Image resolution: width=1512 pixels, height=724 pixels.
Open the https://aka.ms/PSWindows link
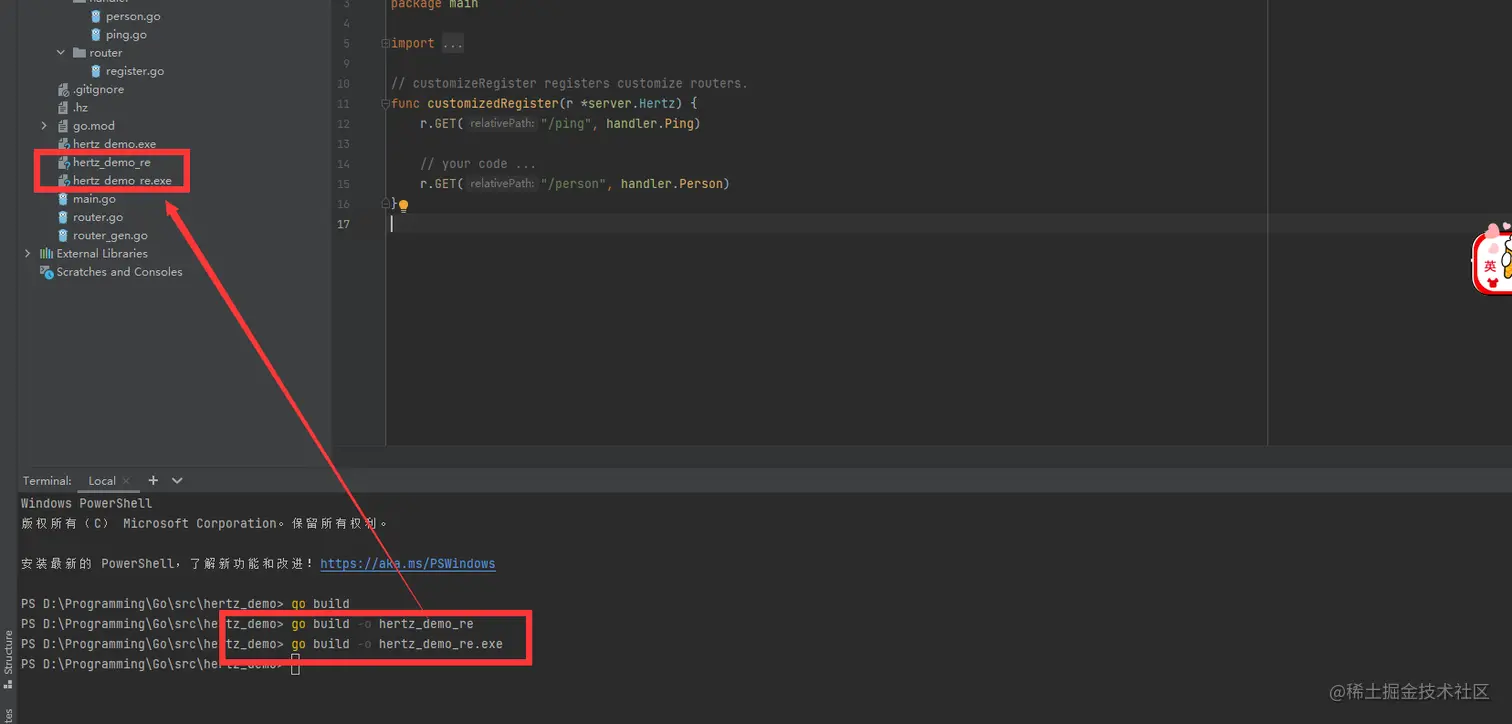tap(408, 564)
